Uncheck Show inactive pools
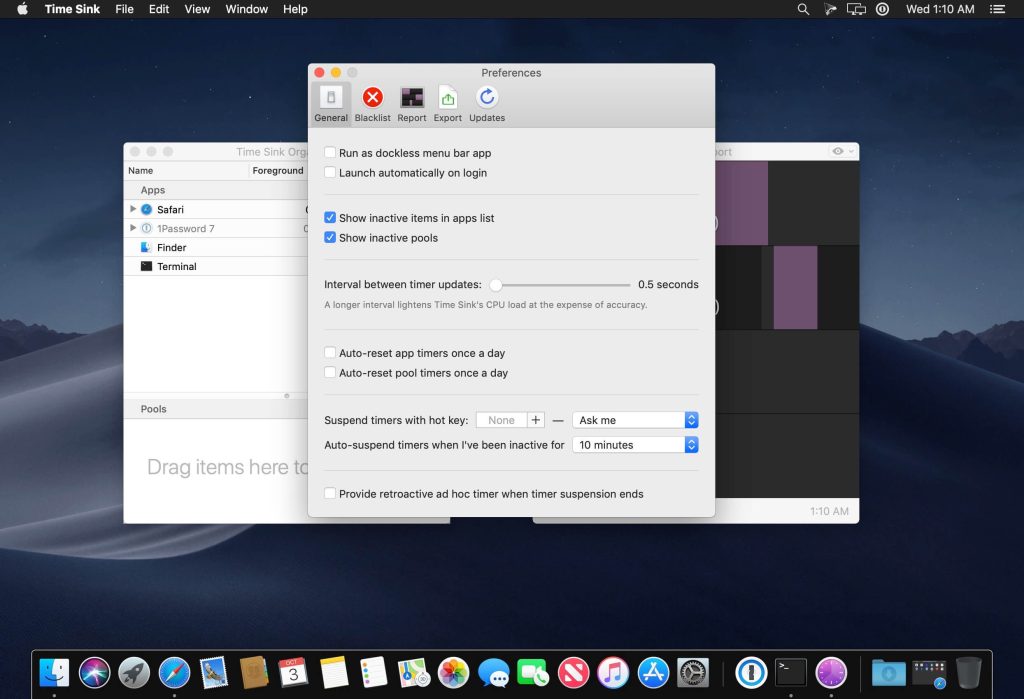This screenshot has width=1024, height=699. coord(331,238)
